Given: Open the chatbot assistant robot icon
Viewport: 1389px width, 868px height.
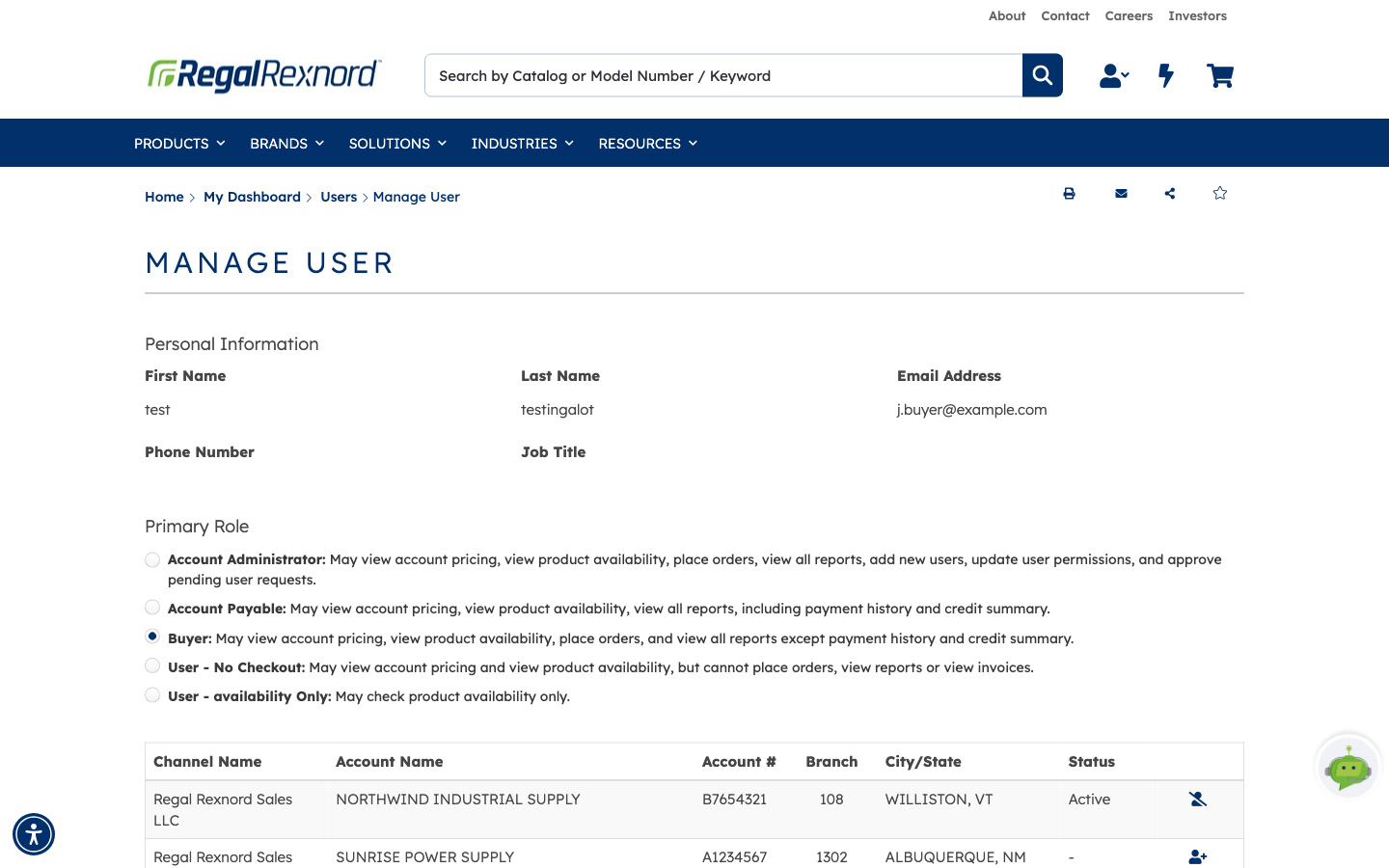Looking at the screenshot, I should click(x=1348, y=769).
